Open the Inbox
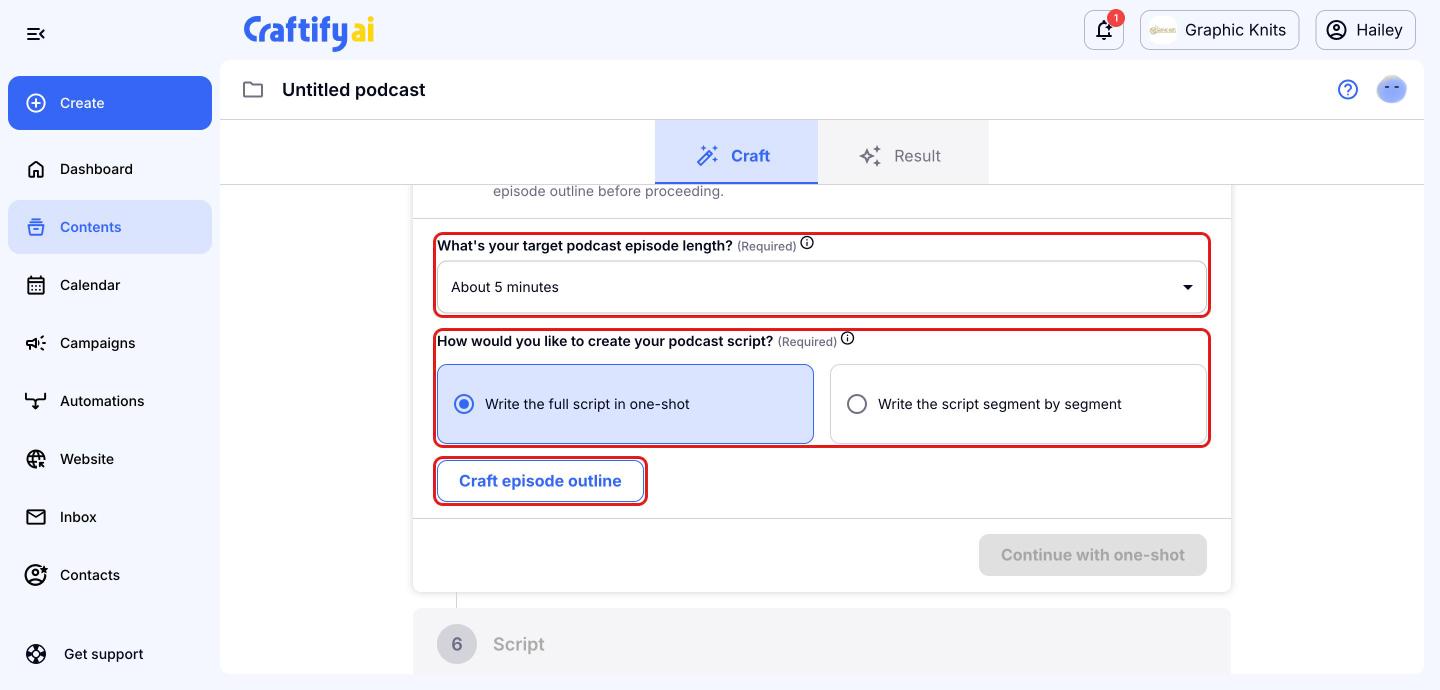The image size is (1440, 690). coord(110,517)
